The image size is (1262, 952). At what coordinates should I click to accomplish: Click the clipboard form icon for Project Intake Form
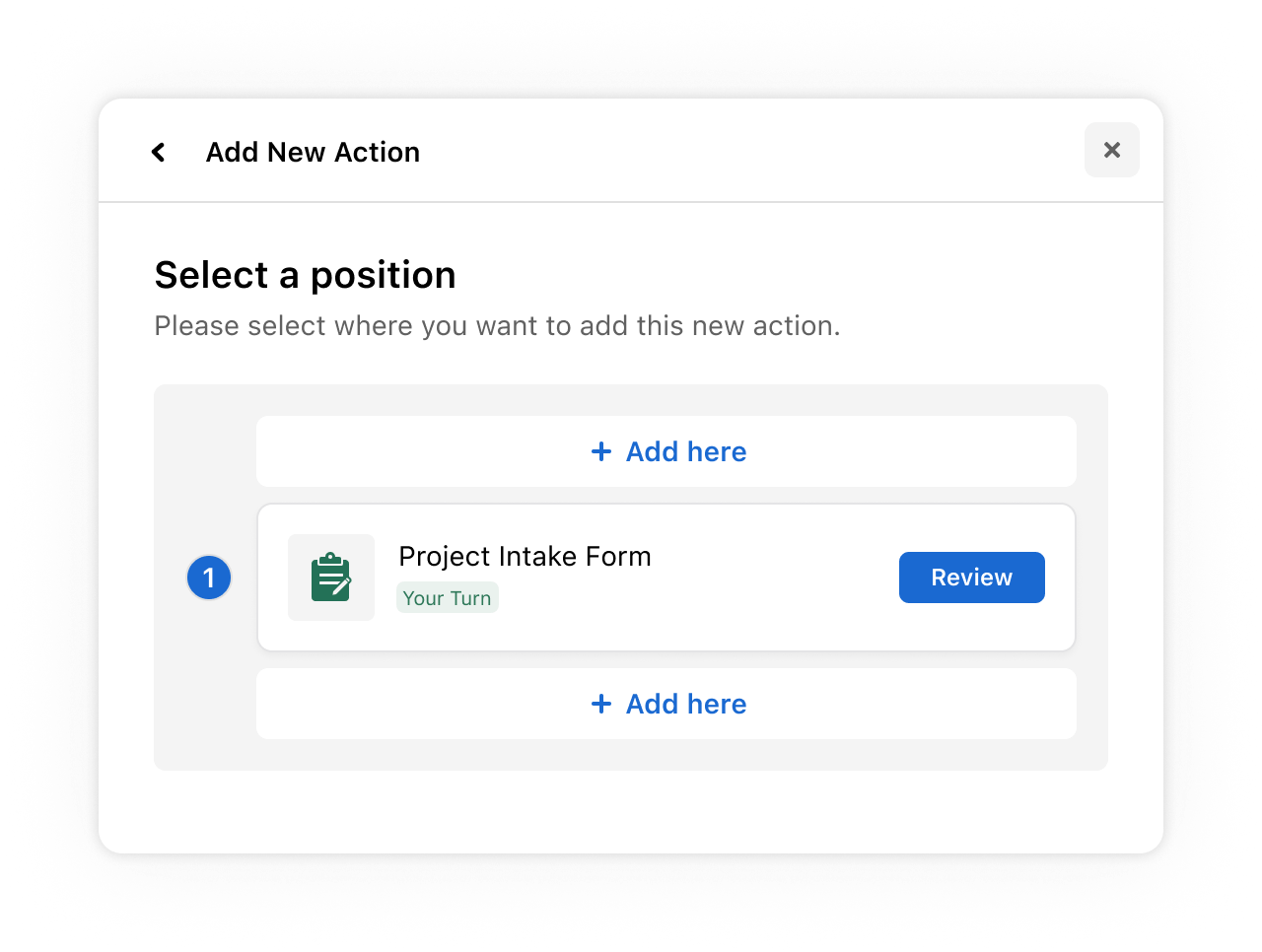click(331, 578)
